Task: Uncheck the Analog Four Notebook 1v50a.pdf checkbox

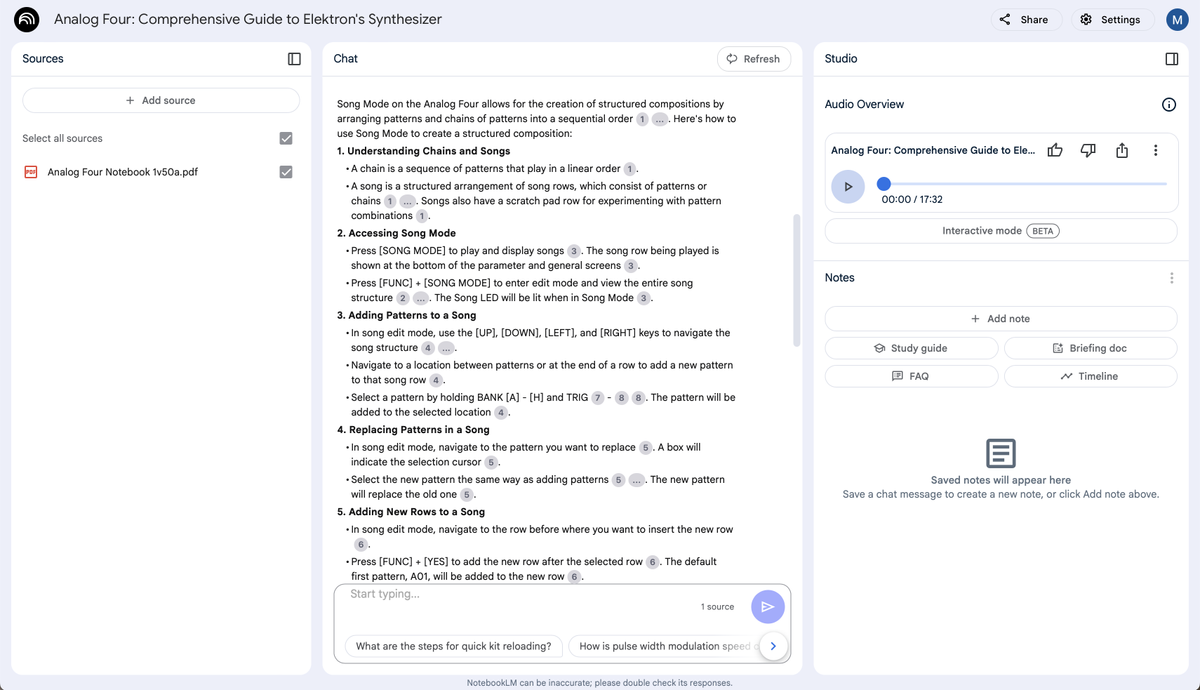Action: pos(286,172)
